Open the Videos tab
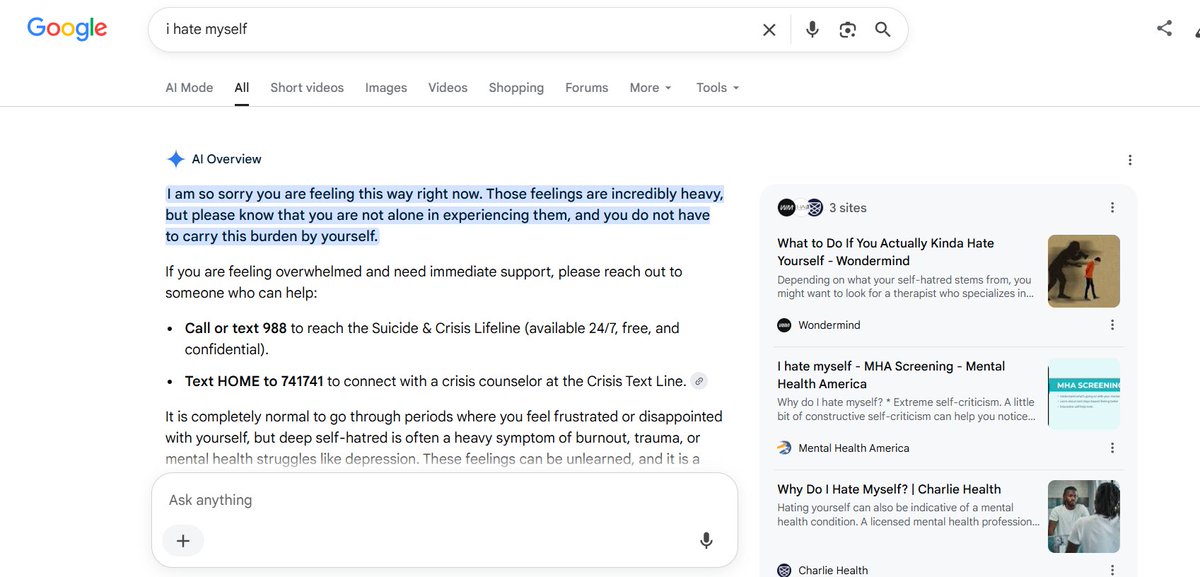Viewport: 1200px width, 577px height. coord(448,88)
